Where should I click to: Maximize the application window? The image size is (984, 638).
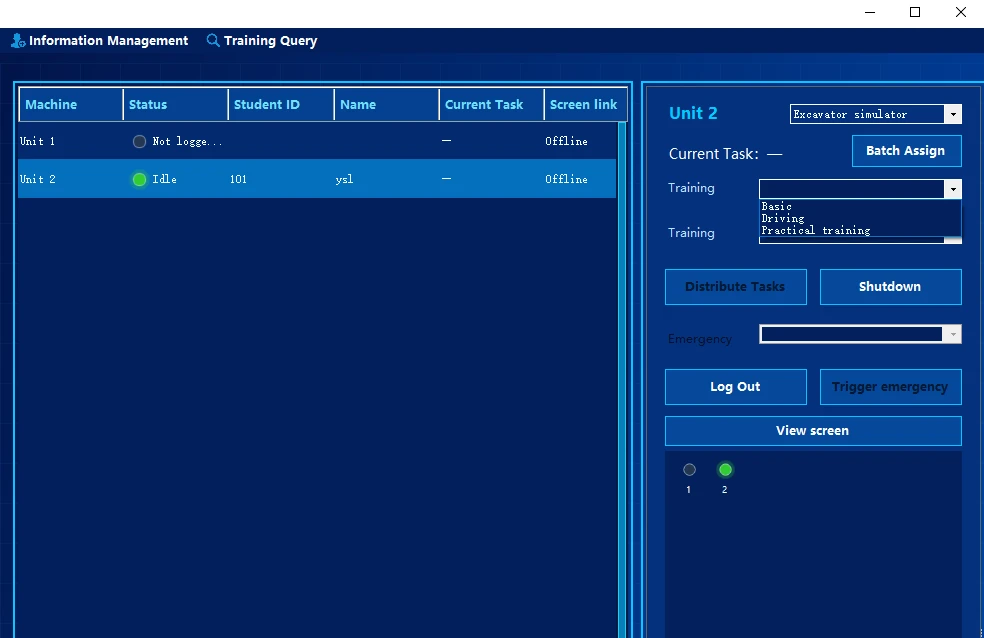click(x=915, y=13)
